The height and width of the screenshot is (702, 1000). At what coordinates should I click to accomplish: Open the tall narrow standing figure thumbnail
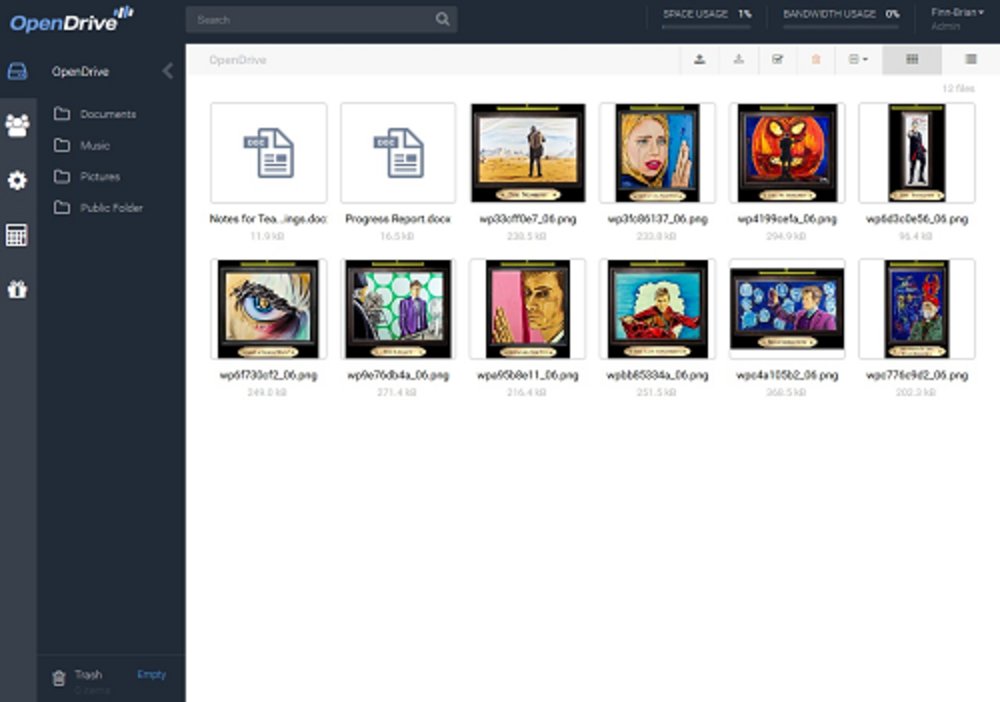[x=916, y=153]
